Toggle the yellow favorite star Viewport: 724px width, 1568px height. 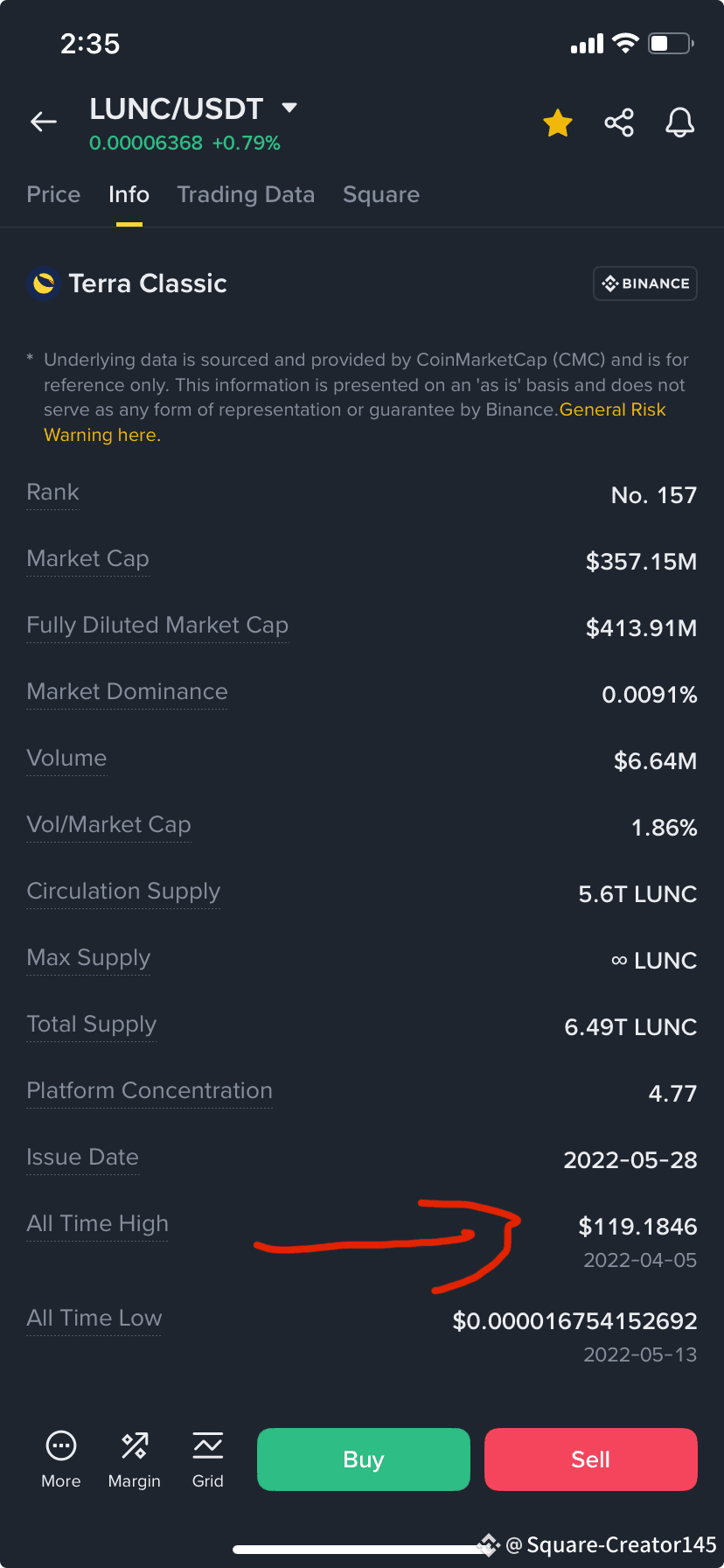tap(558, 123)
